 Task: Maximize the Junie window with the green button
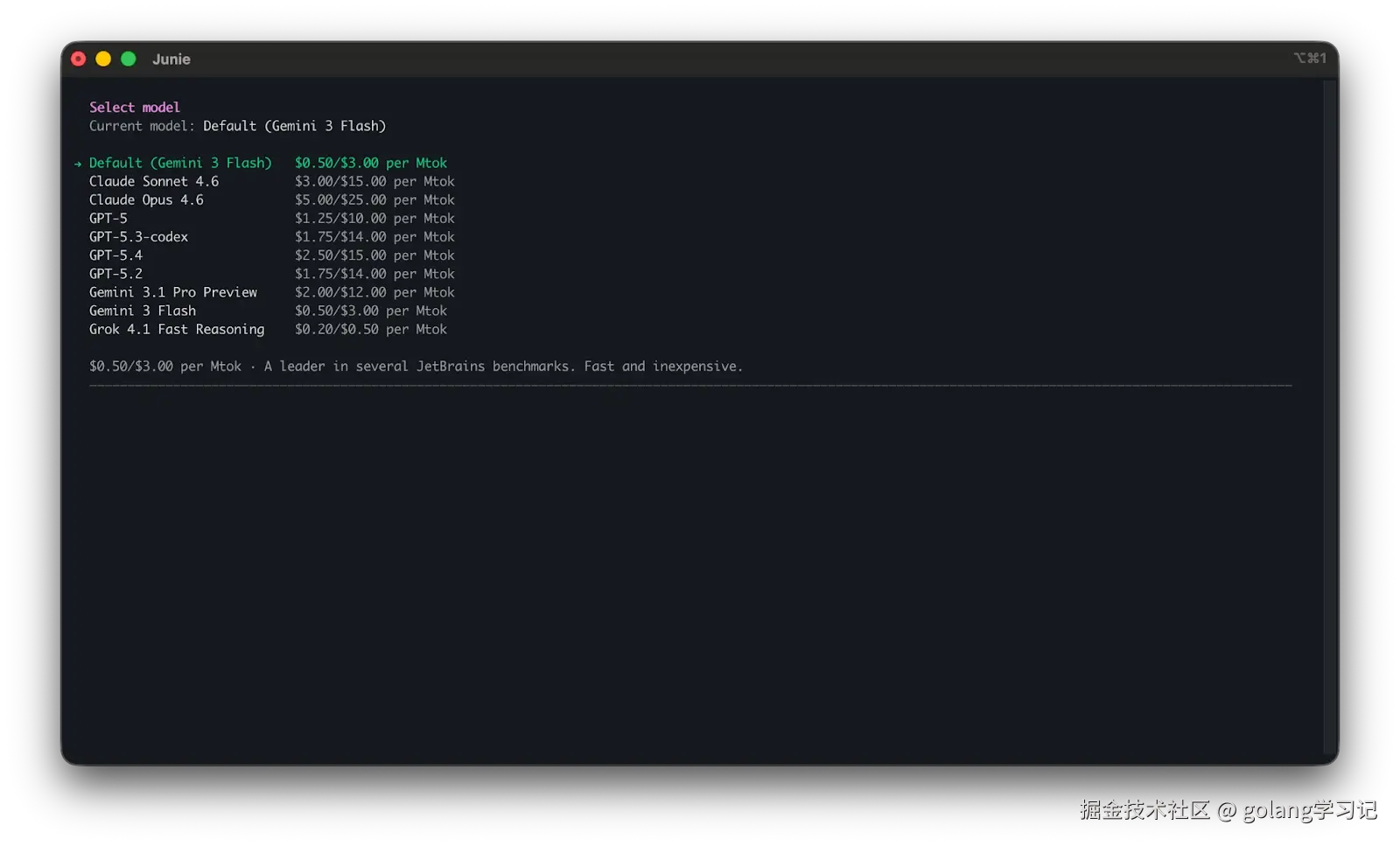(129, 59)
